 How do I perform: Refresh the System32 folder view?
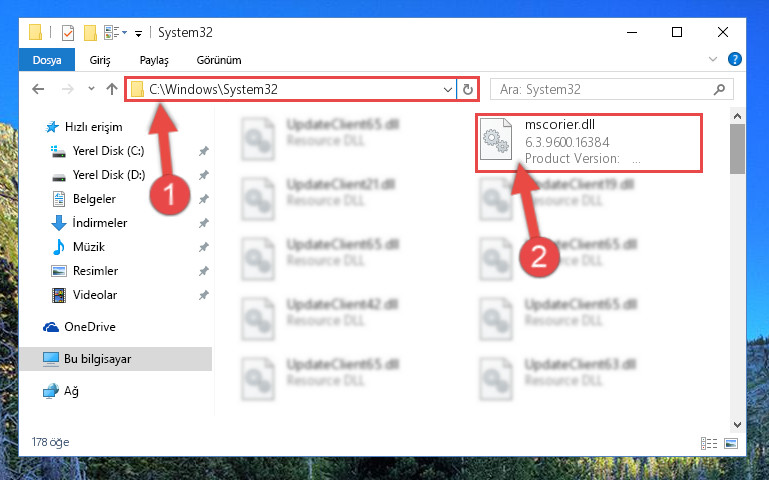468,89
